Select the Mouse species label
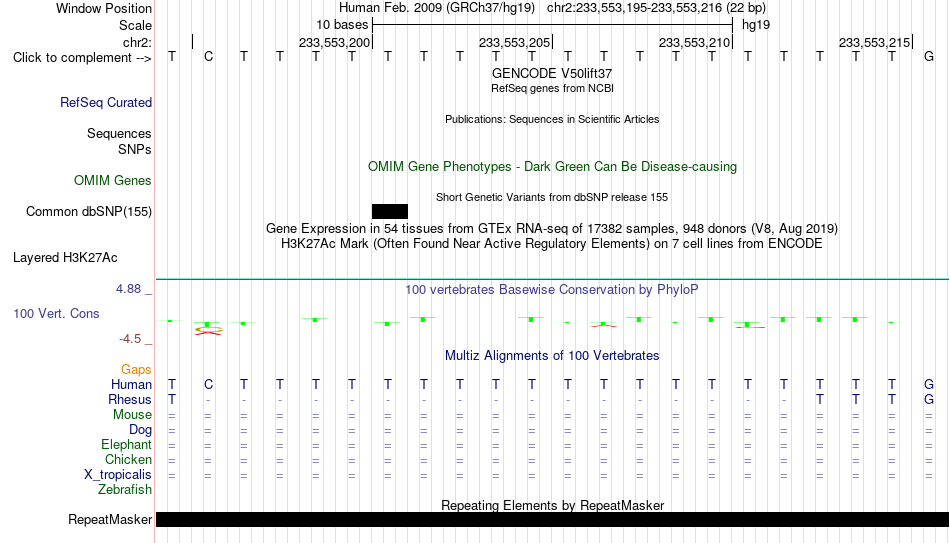The height and width of the screenshot is (543, 950). (132, 415)
